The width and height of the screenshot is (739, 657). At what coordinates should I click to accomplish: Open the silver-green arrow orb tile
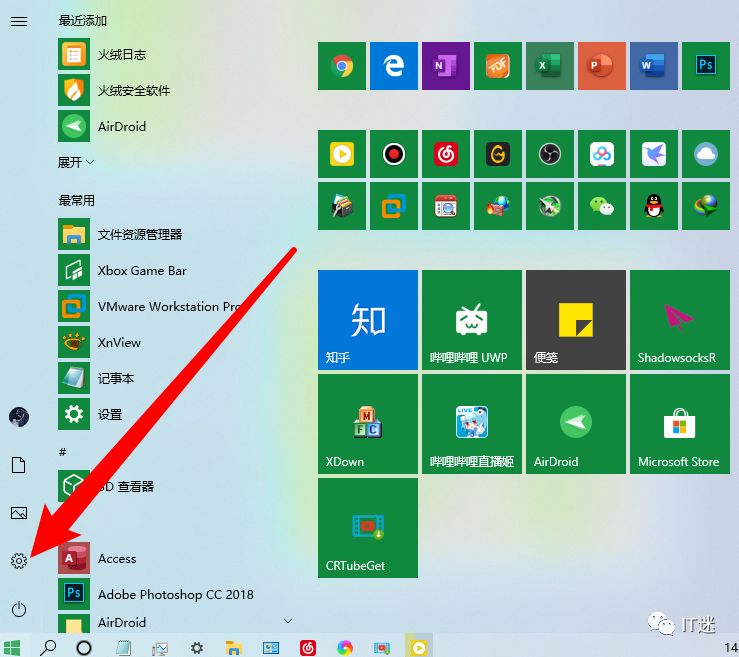click(x=550, y=206)
